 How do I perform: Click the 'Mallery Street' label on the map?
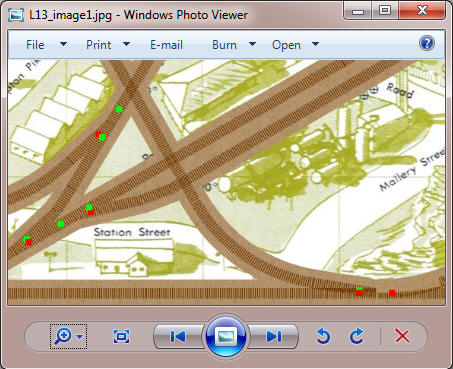[412, 170]
